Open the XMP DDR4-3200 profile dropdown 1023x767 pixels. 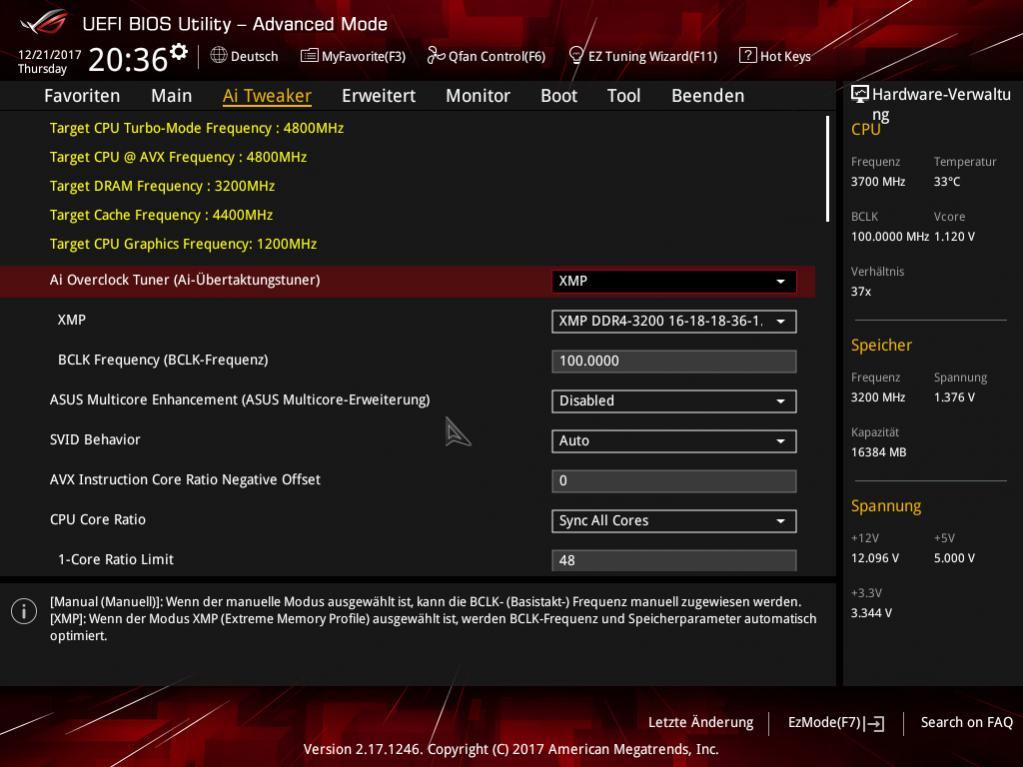click(674, 321)
